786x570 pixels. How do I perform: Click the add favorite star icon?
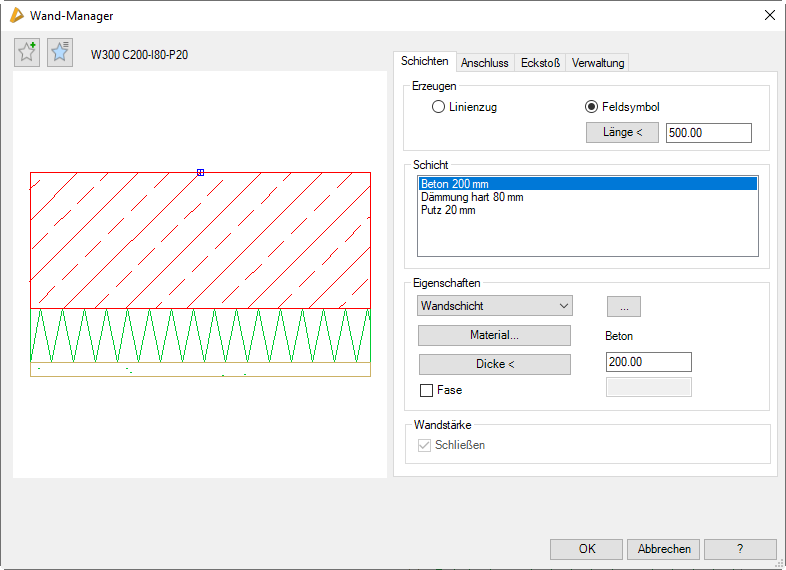27,53
